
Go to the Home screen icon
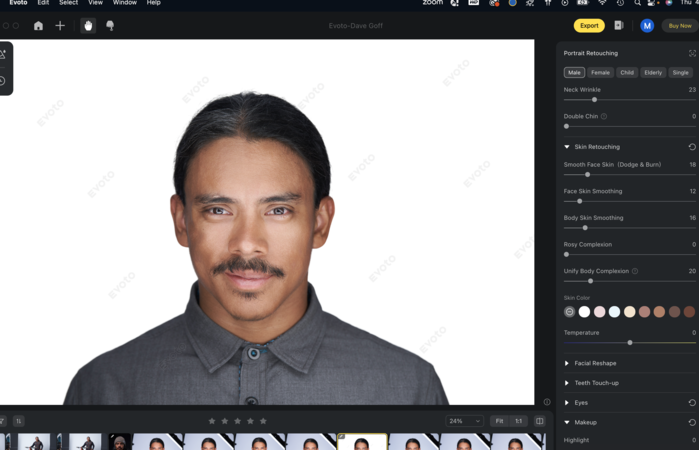(x=38, y=26)
